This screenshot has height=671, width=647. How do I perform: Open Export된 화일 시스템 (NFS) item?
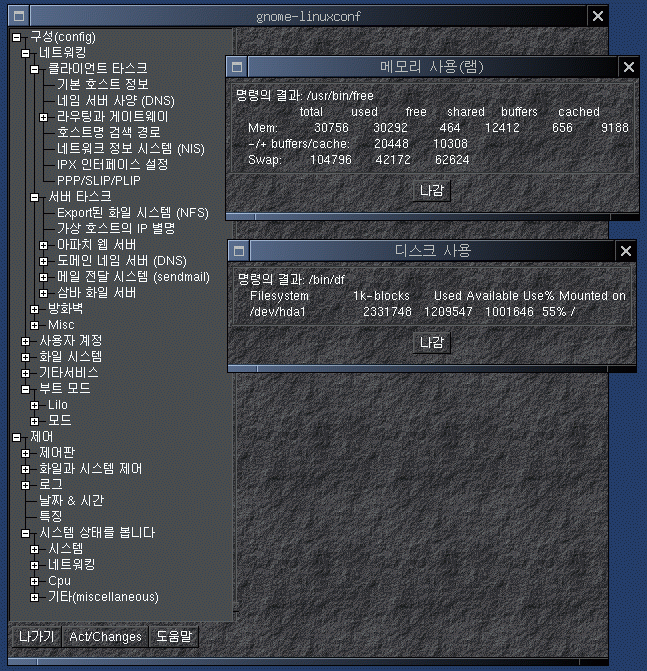tap(133, 213)
